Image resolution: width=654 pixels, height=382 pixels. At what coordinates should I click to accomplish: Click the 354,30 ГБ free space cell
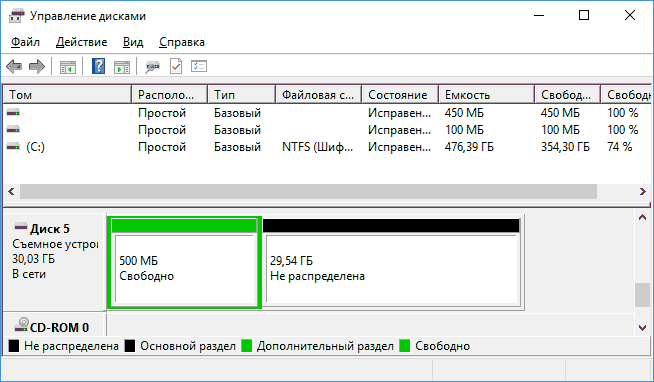pos(566,147)
